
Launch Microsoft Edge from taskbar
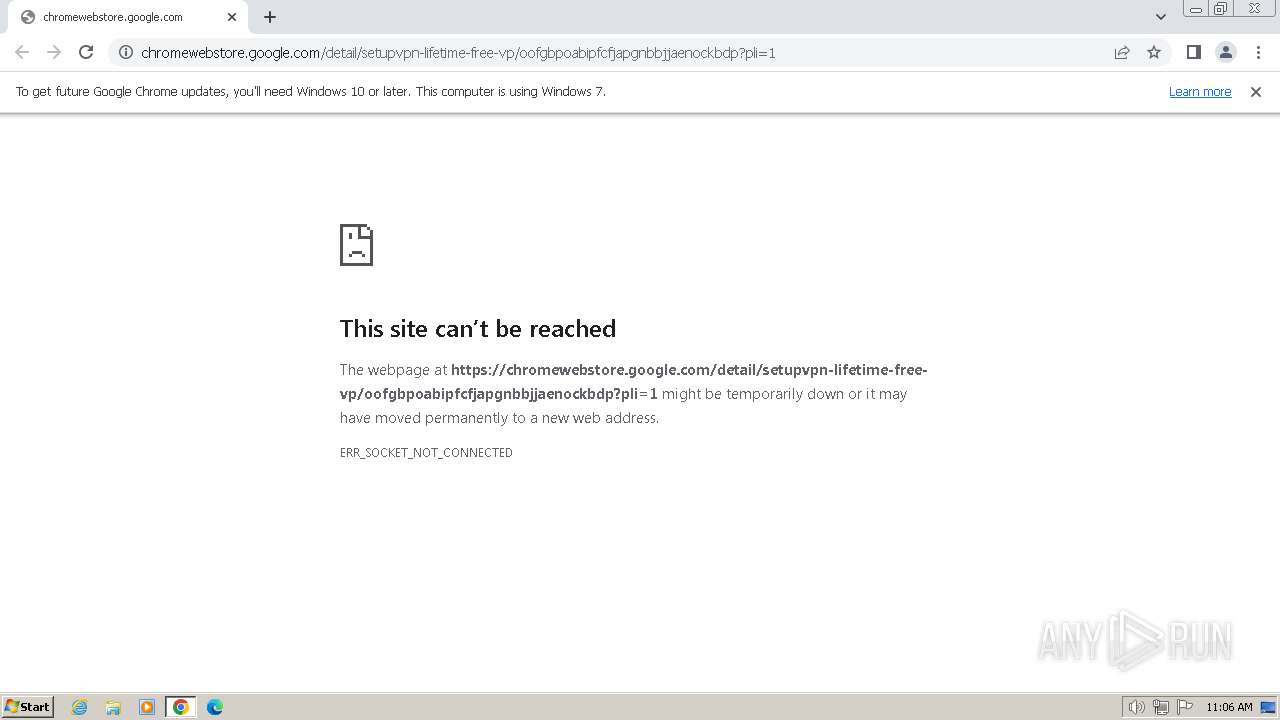[x=215, y=707]
